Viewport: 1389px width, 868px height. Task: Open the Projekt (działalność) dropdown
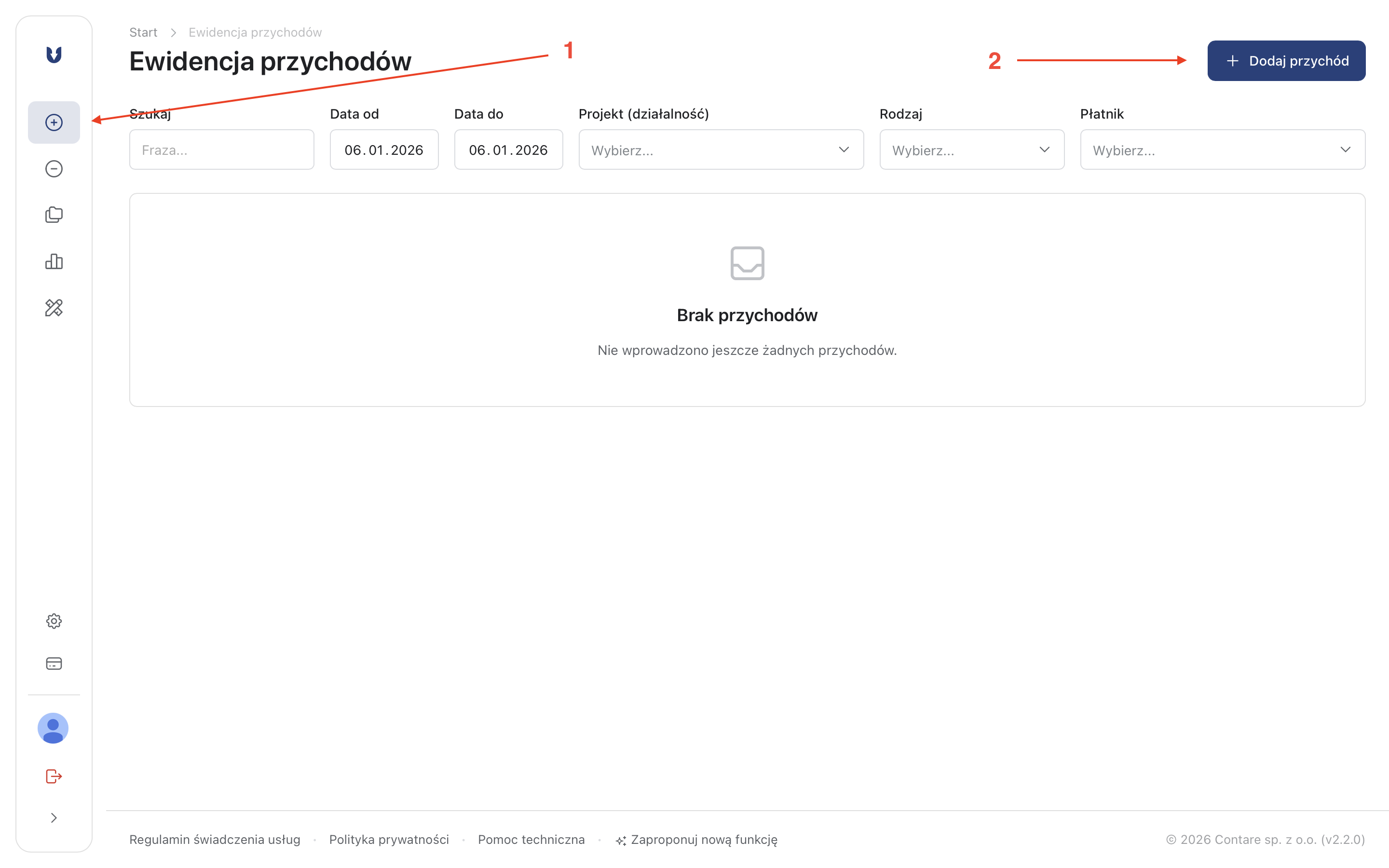coord(721,150)
